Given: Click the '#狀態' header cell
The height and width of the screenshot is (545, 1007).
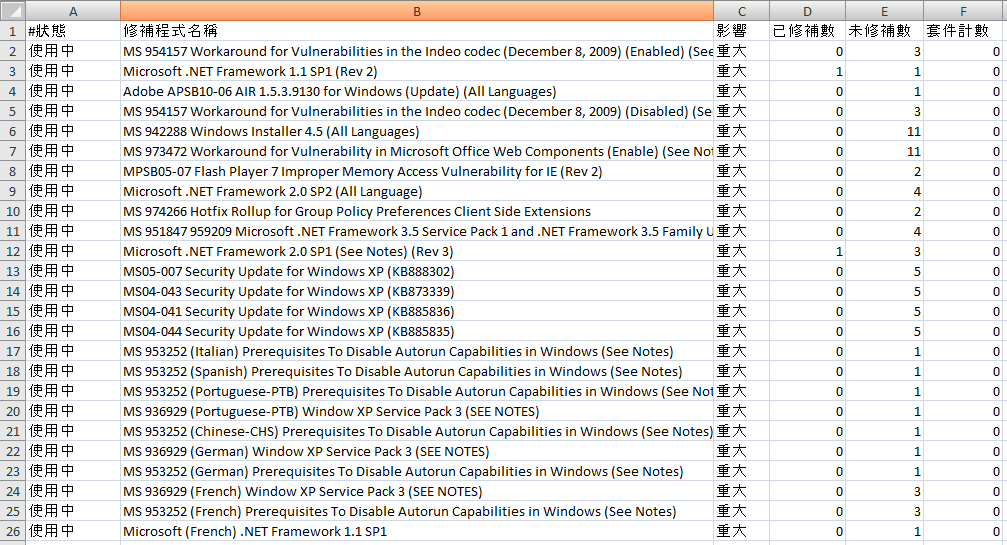Looking at the screenshot, I should point(73,31).
